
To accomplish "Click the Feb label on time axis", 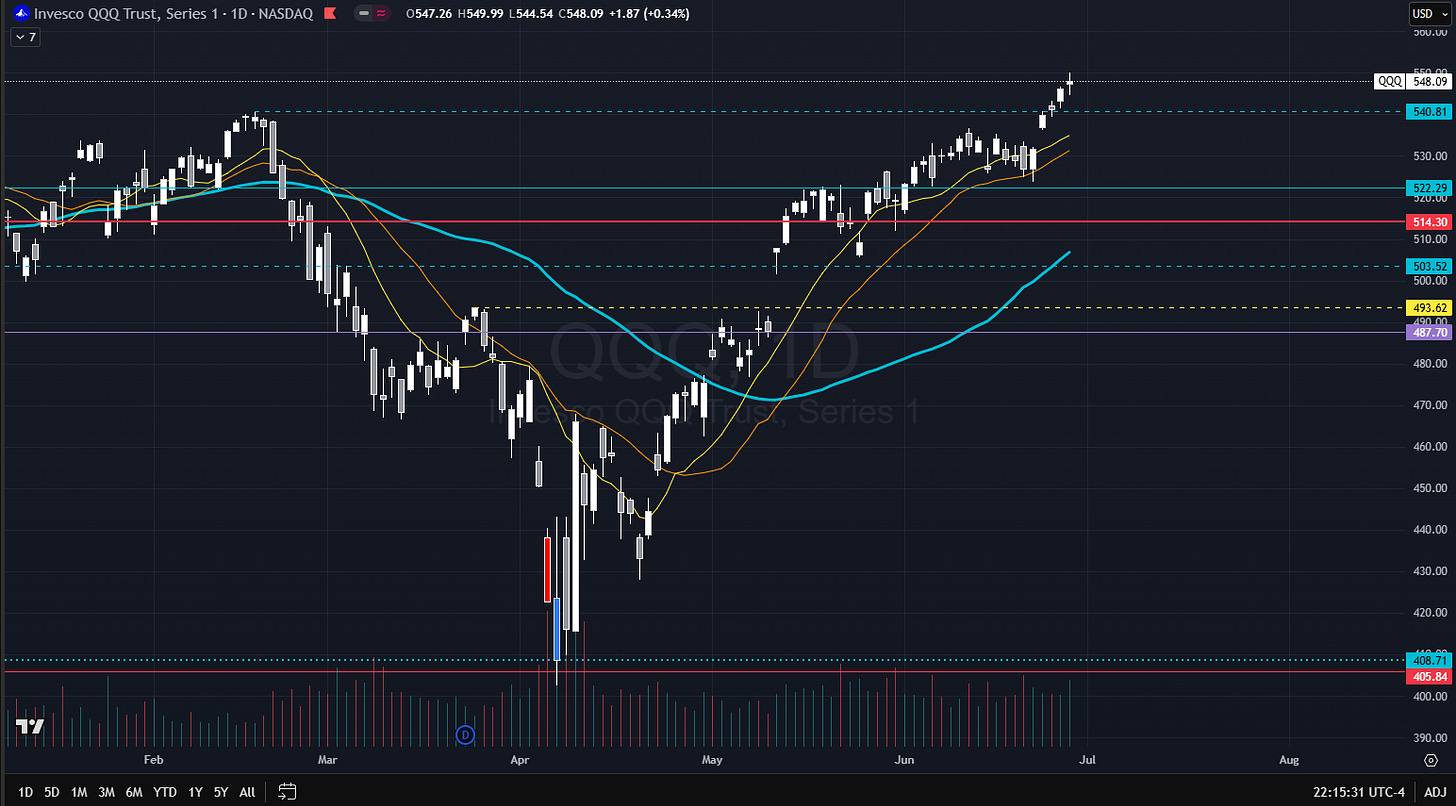I will click(153, 760).
